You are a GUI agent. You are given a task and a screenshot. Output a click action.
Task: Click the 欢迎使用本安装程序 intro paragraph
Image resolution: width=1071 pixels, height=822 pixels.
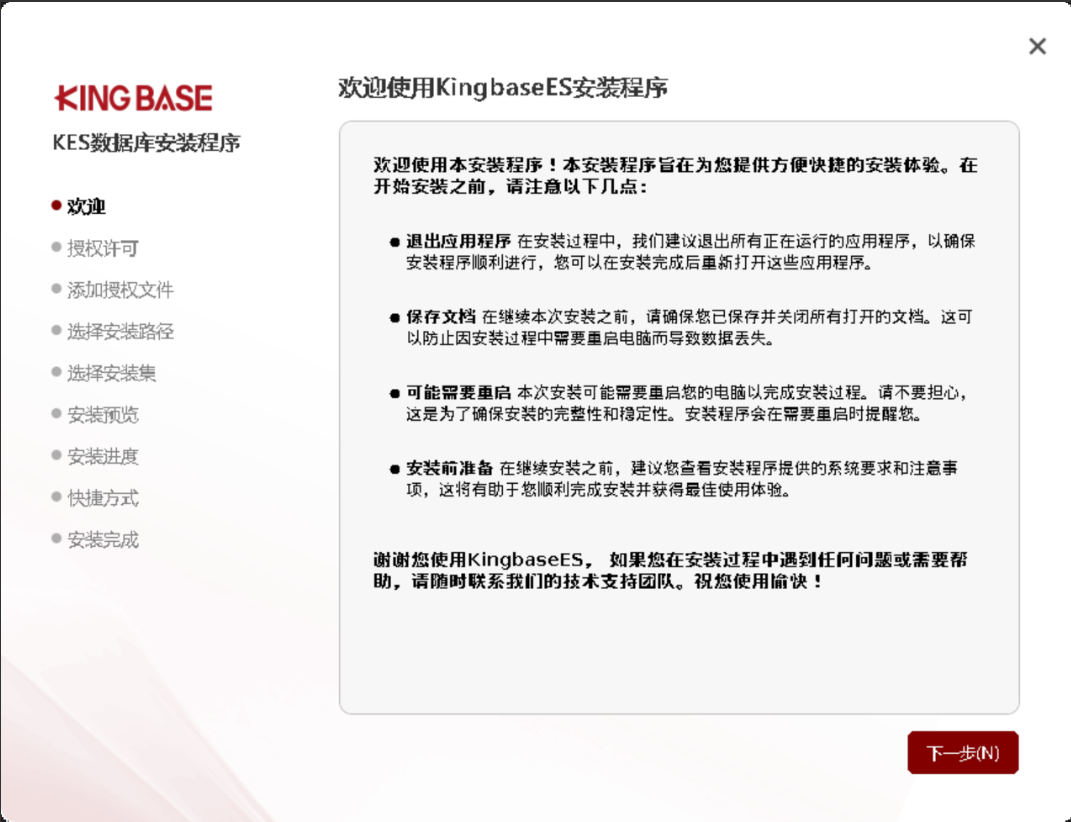pos(676,176)
